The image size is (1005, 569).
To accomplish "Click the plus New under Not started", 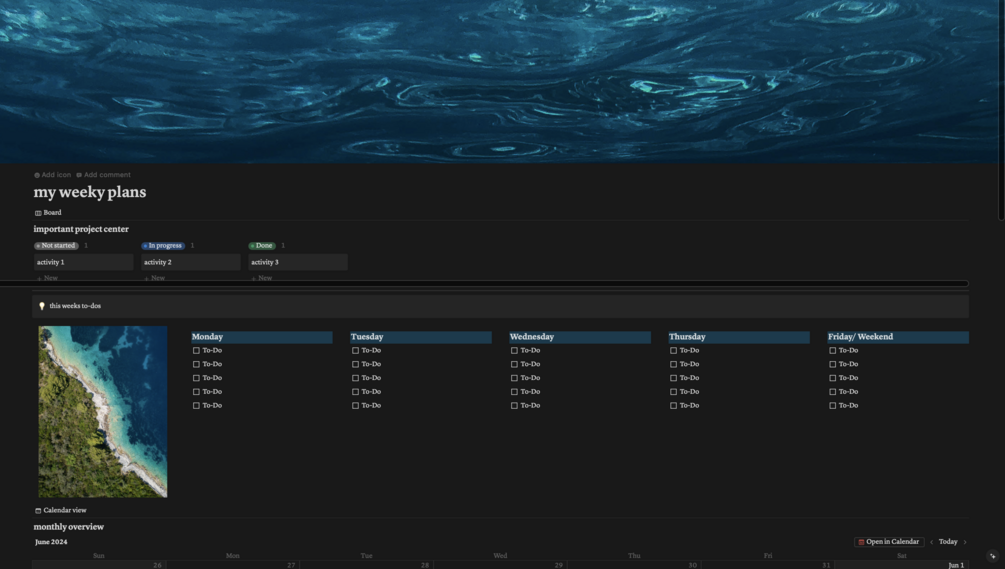I will [47, 278].
